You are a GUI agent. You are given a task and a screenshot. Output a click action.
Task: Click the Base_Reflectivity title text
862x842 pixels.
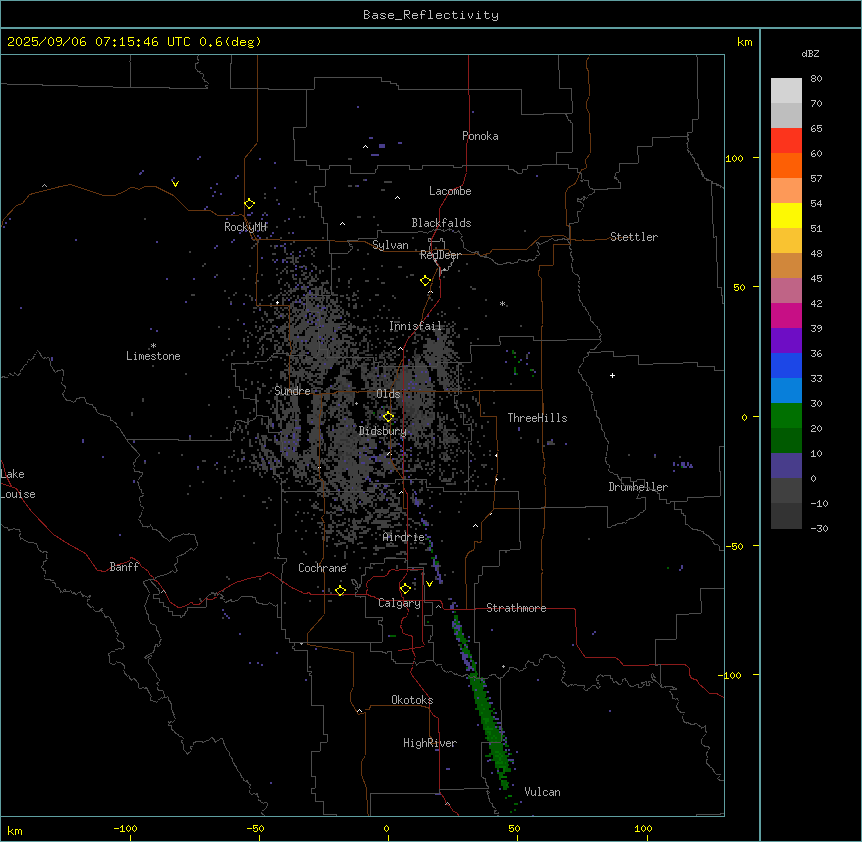tap(431, 15)
